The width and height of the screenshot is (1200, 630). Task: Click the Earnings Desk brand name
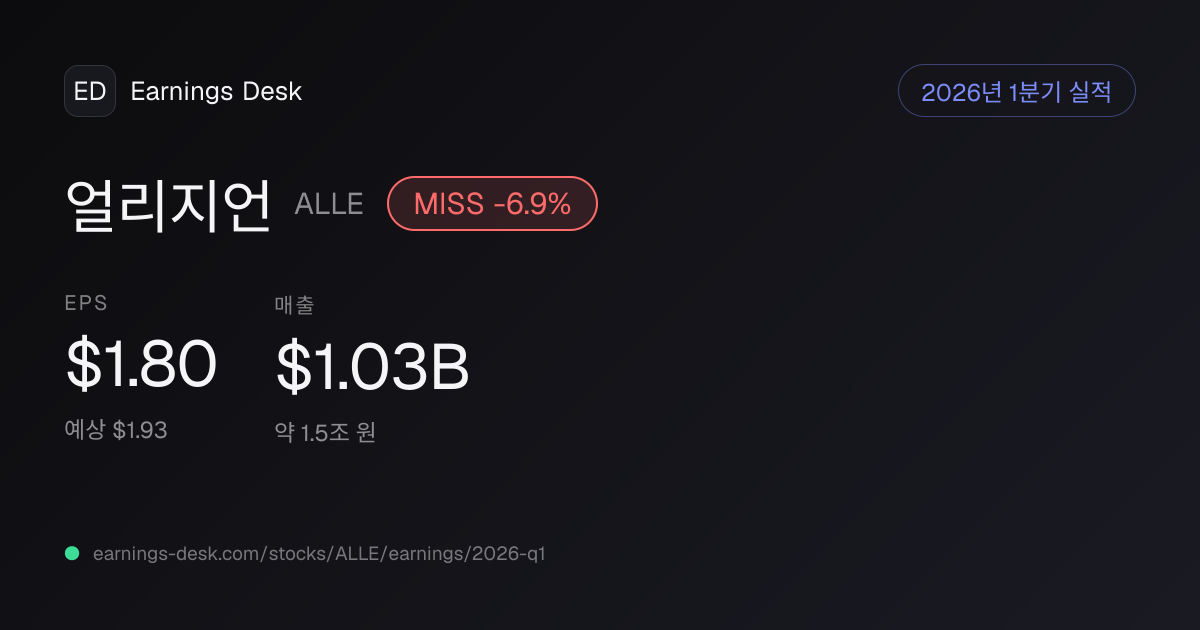click(x=216, y=91)
